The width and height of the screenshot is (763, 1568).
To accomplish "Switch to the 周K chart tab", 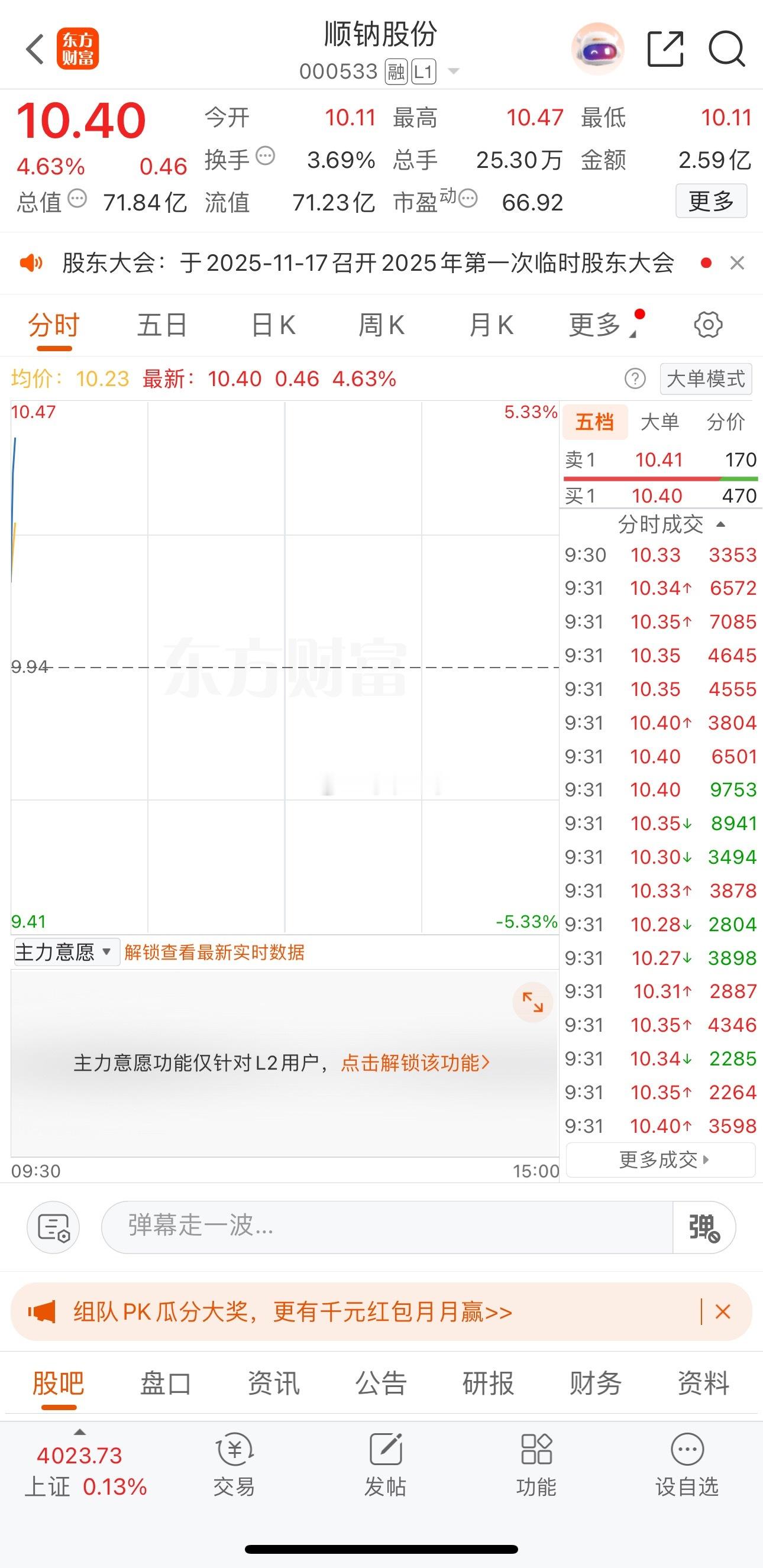I will point(381,325).
